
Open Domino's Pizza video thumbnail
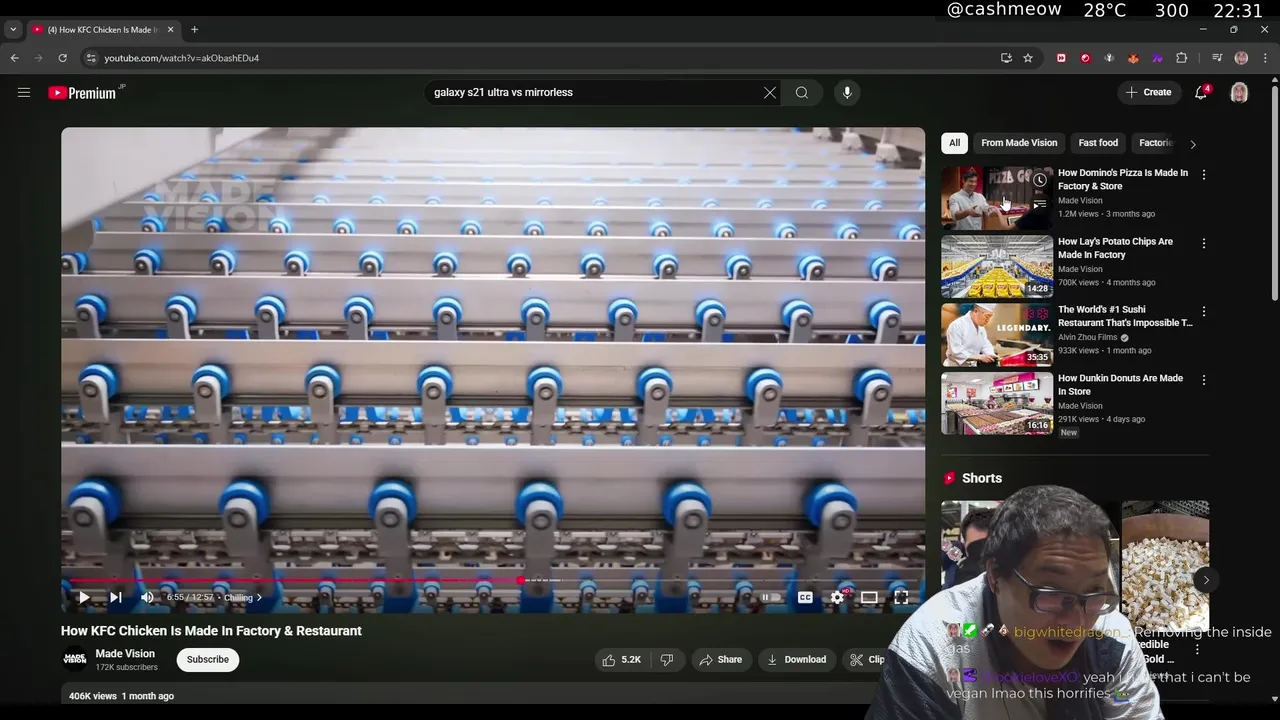click(997, 198)
